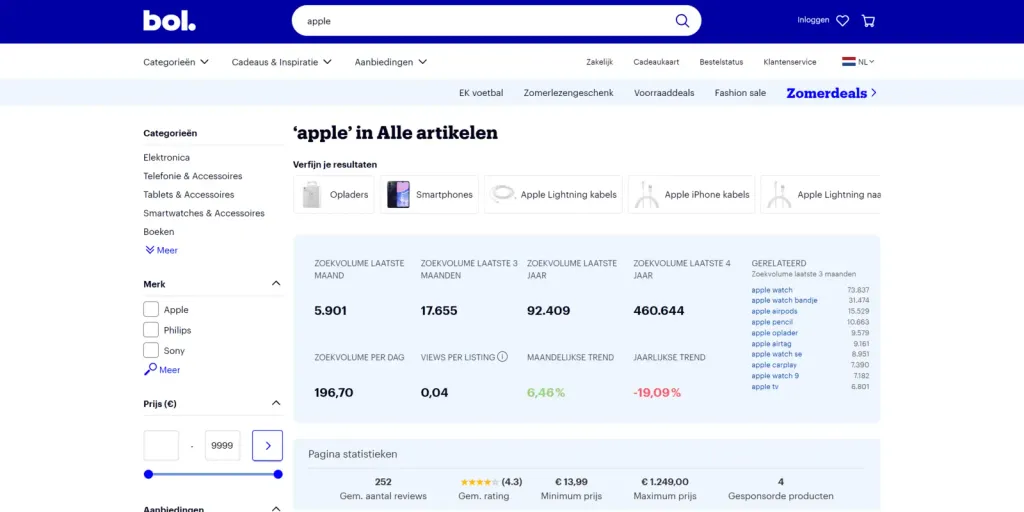Image resolution: width=1024 pixels, height=512 pixels.
Task: Click the yearly trend value -19,09%
Action: [x=657, y=392]
